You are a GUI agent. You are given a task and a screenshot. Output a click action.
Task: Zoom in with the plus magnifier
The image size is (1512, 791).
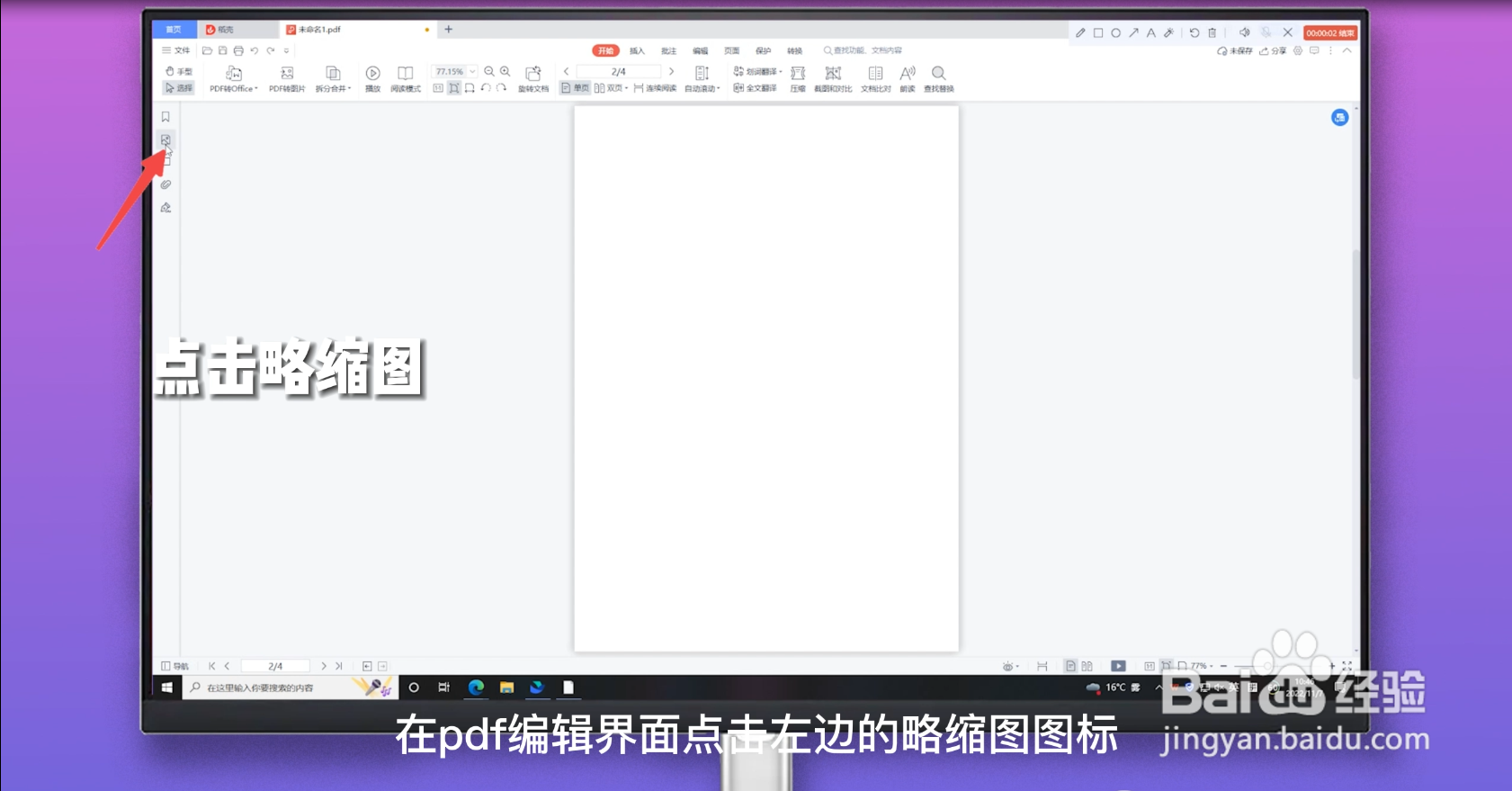click(x=505, y=71)
